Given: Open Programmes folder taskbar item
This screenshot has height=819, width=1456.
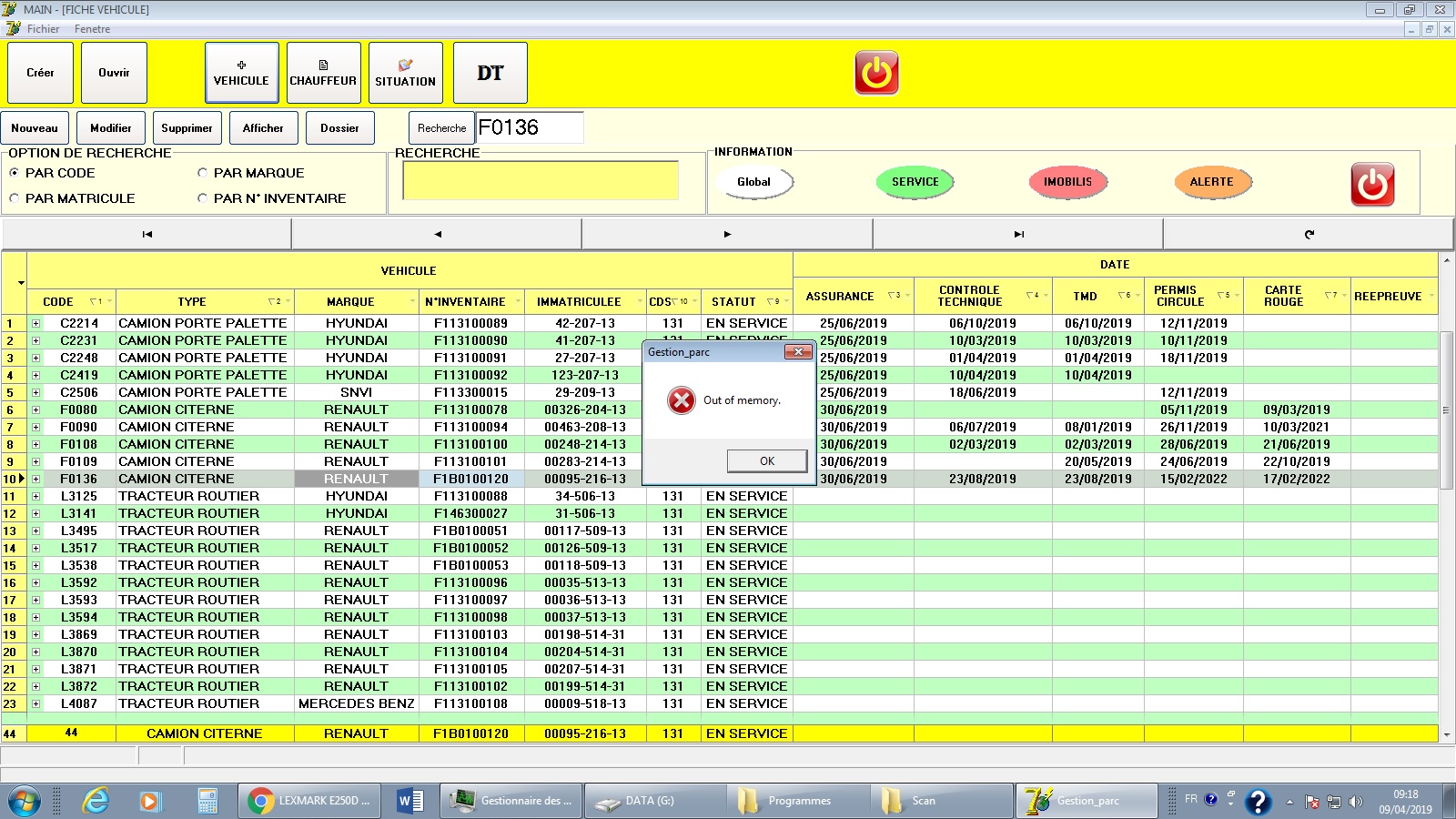Looking at the screenshot, I should click(x=798, y=801).
